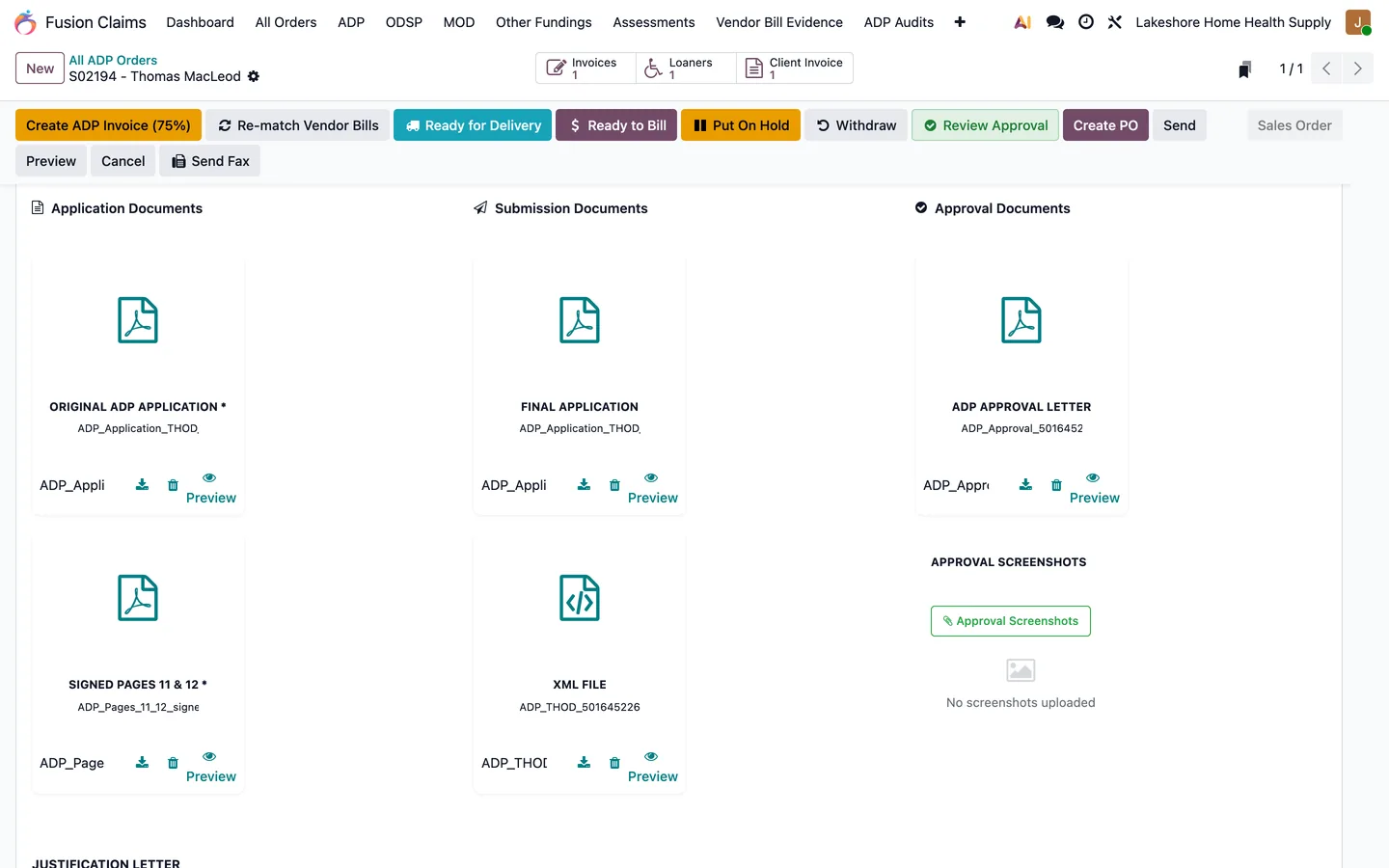Screen dimensions: 1389x868
Task: Preview the Signed Pages 11 & 12
Action: [210, 768]
